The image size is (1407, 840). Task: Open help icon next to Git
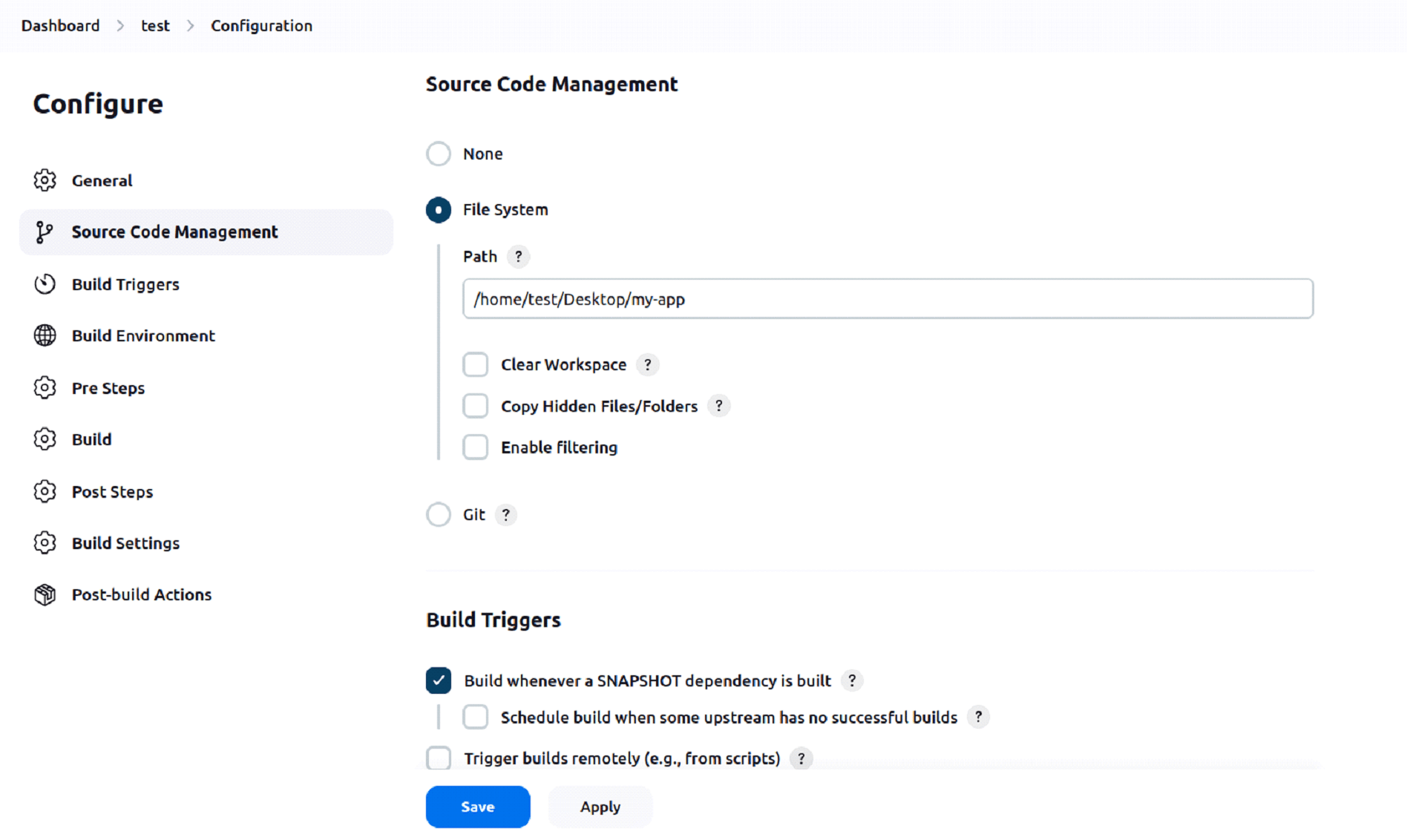click(x=505, y=514)
